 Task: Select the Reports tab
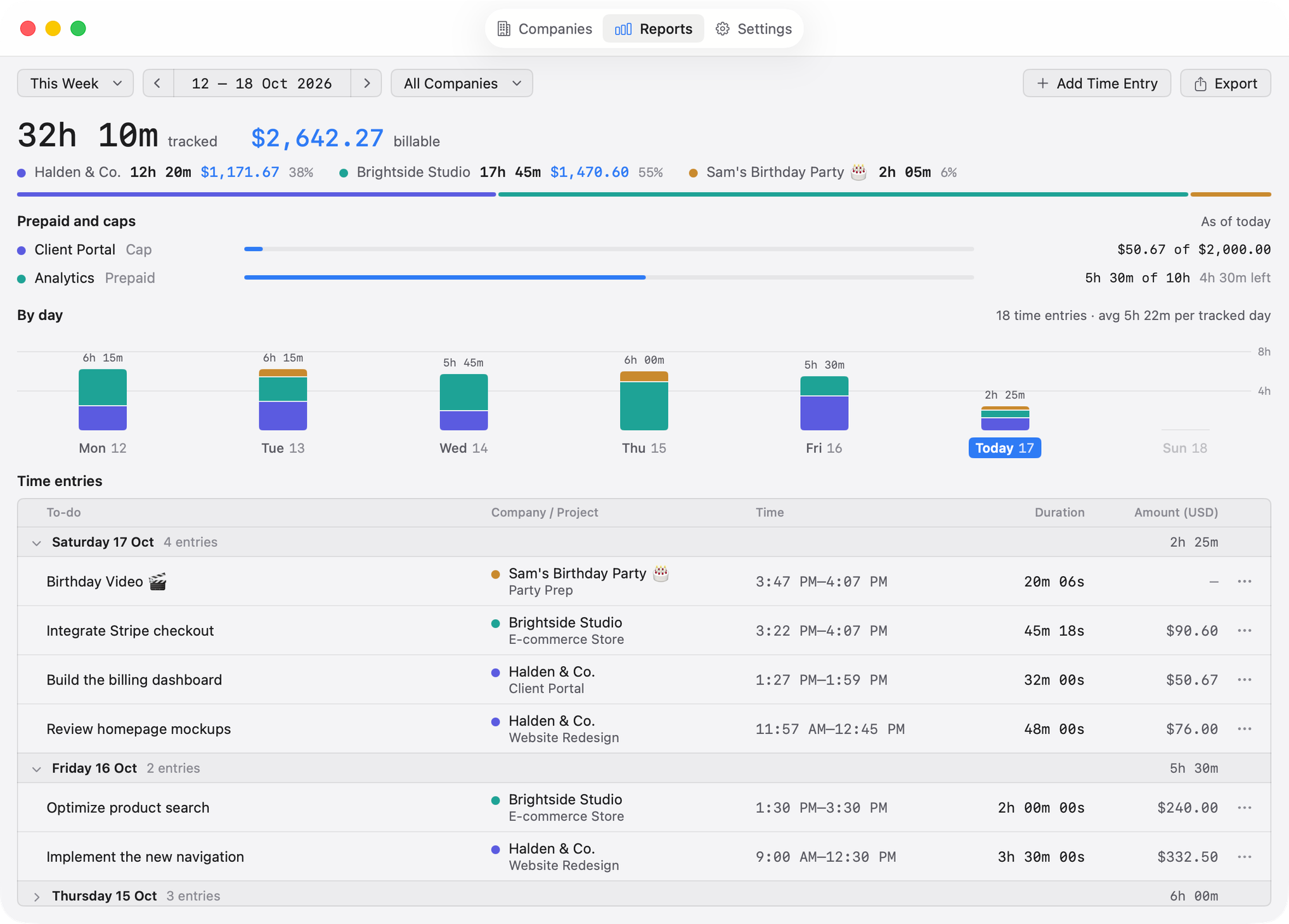[653, 29]
